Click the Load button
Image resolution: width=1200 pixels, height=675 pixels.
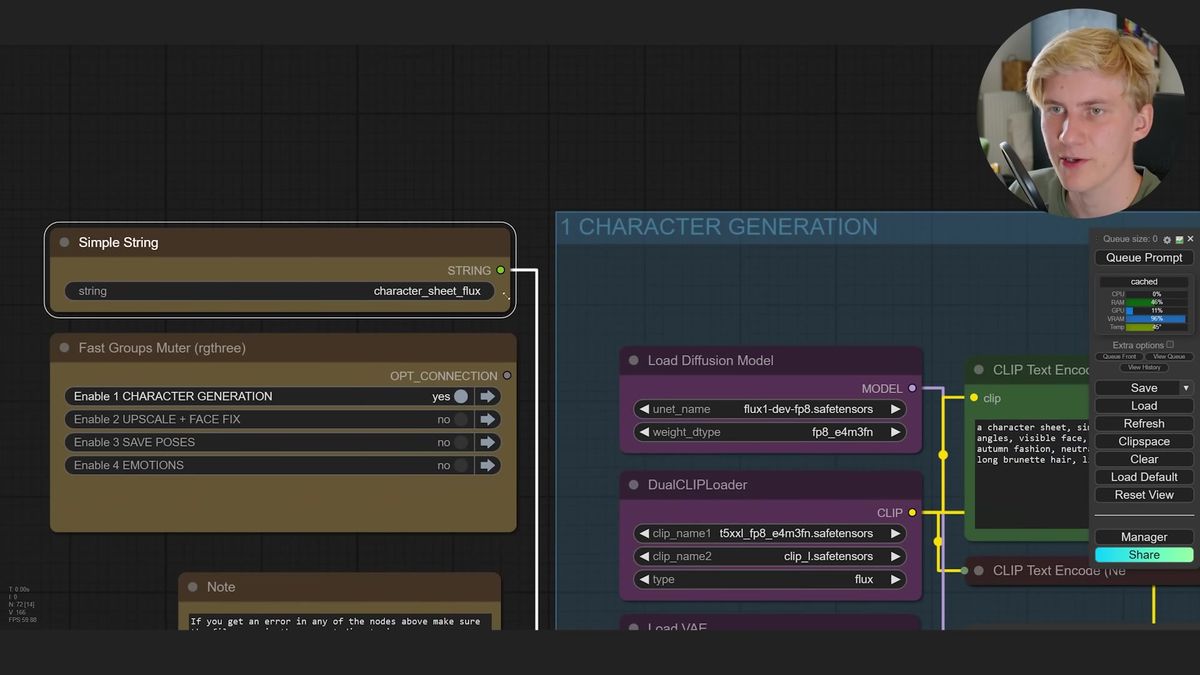1144,406
